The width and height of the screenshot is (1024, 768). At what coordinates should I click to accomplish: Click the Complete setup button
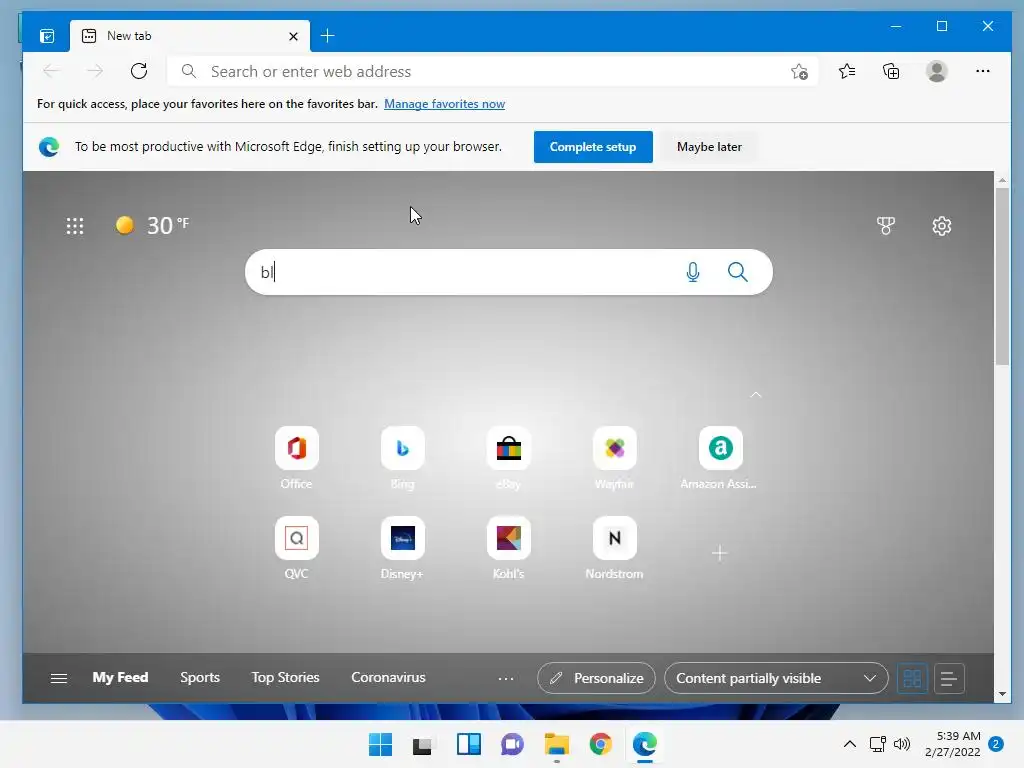click(x=593, y=147)
